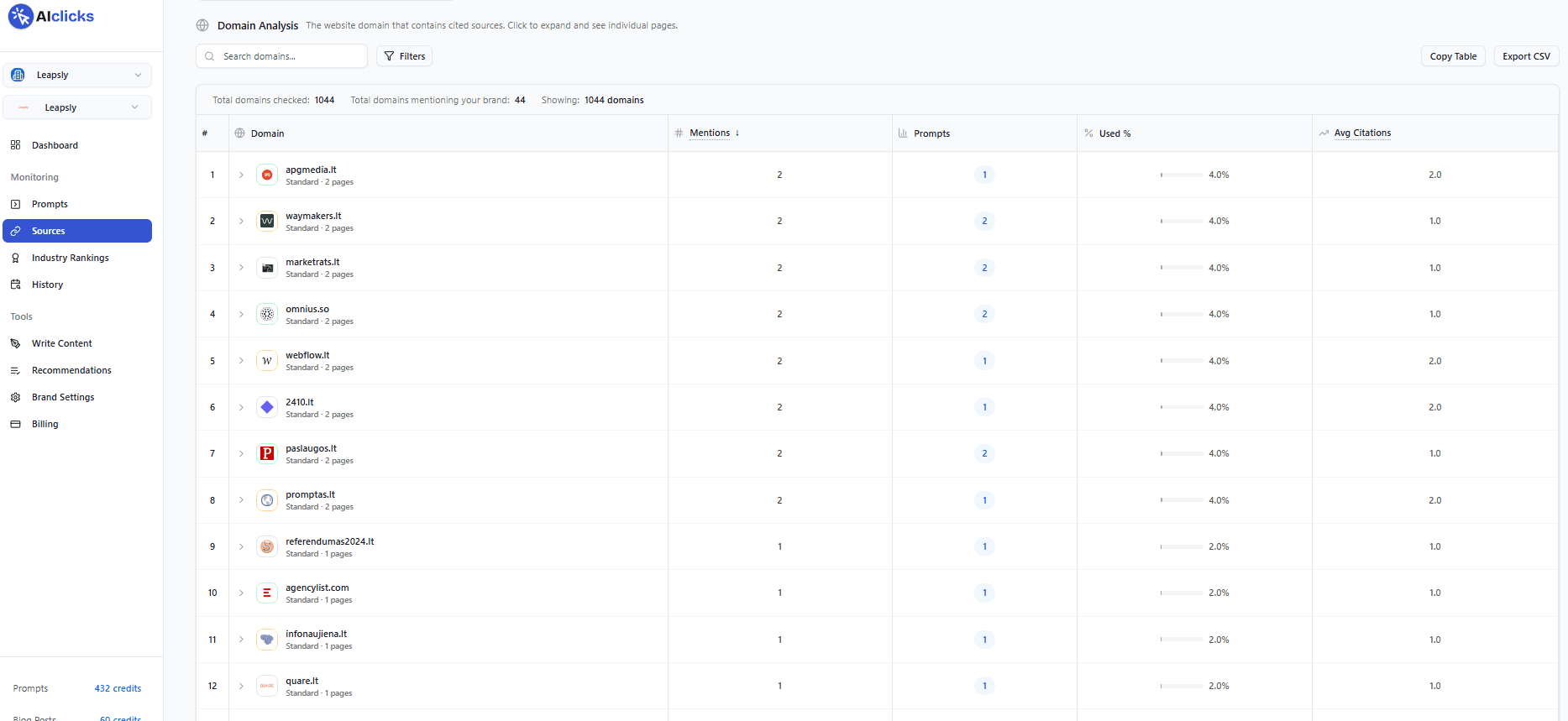Click the omnius.so favicon
The width and height of the screenshot is (1568, 721).
pyautogui.click(x=267, y=314)
